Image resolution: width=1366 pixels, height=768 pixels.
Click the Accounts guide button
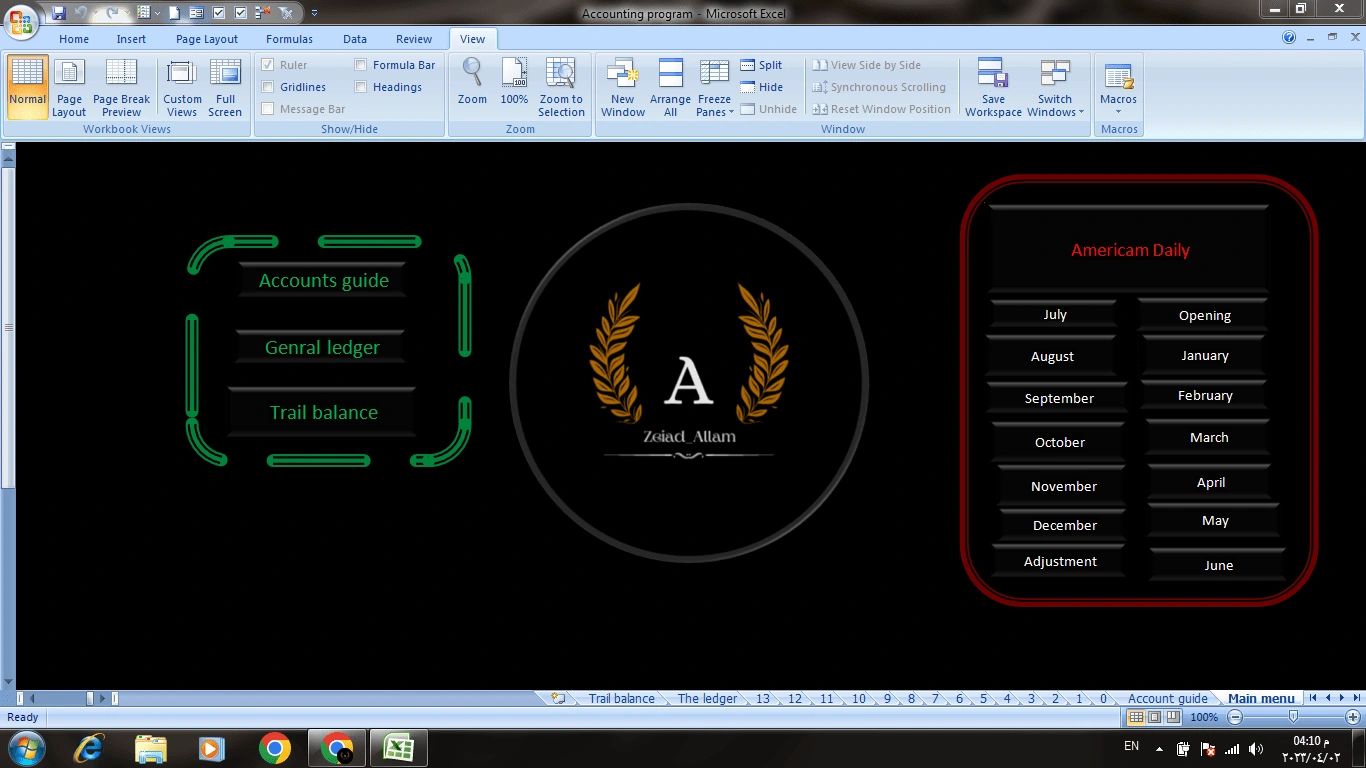point(323,280)
